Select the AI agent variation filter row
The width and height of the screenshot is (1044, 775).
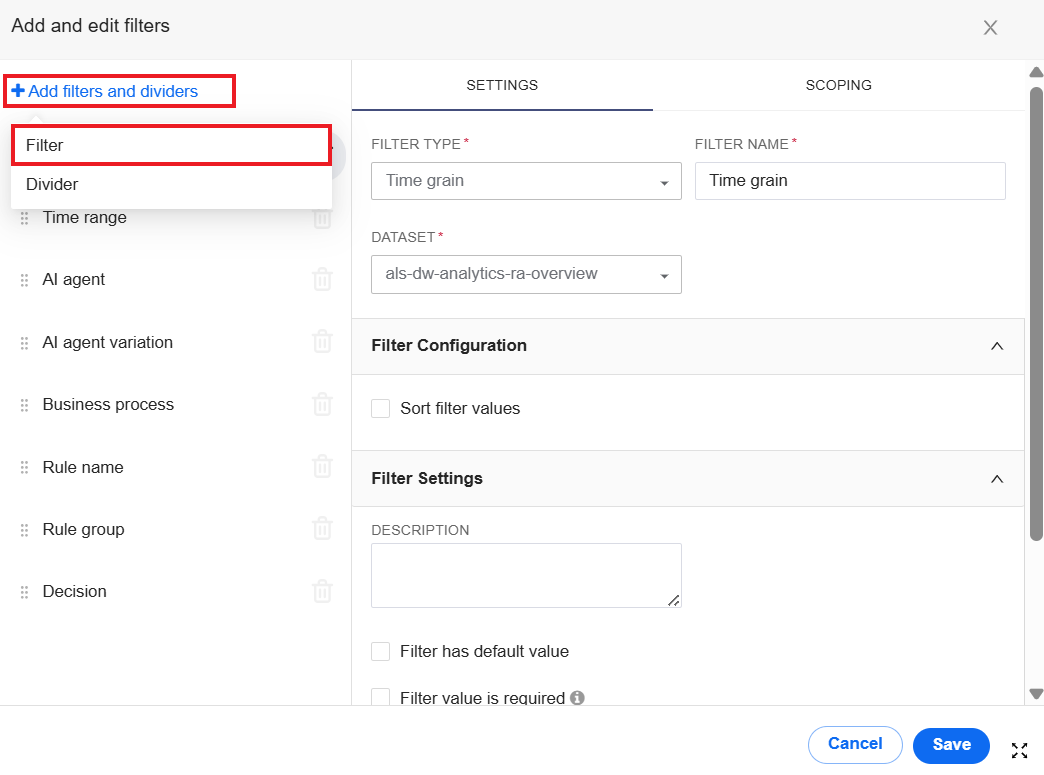pos(176,342)
